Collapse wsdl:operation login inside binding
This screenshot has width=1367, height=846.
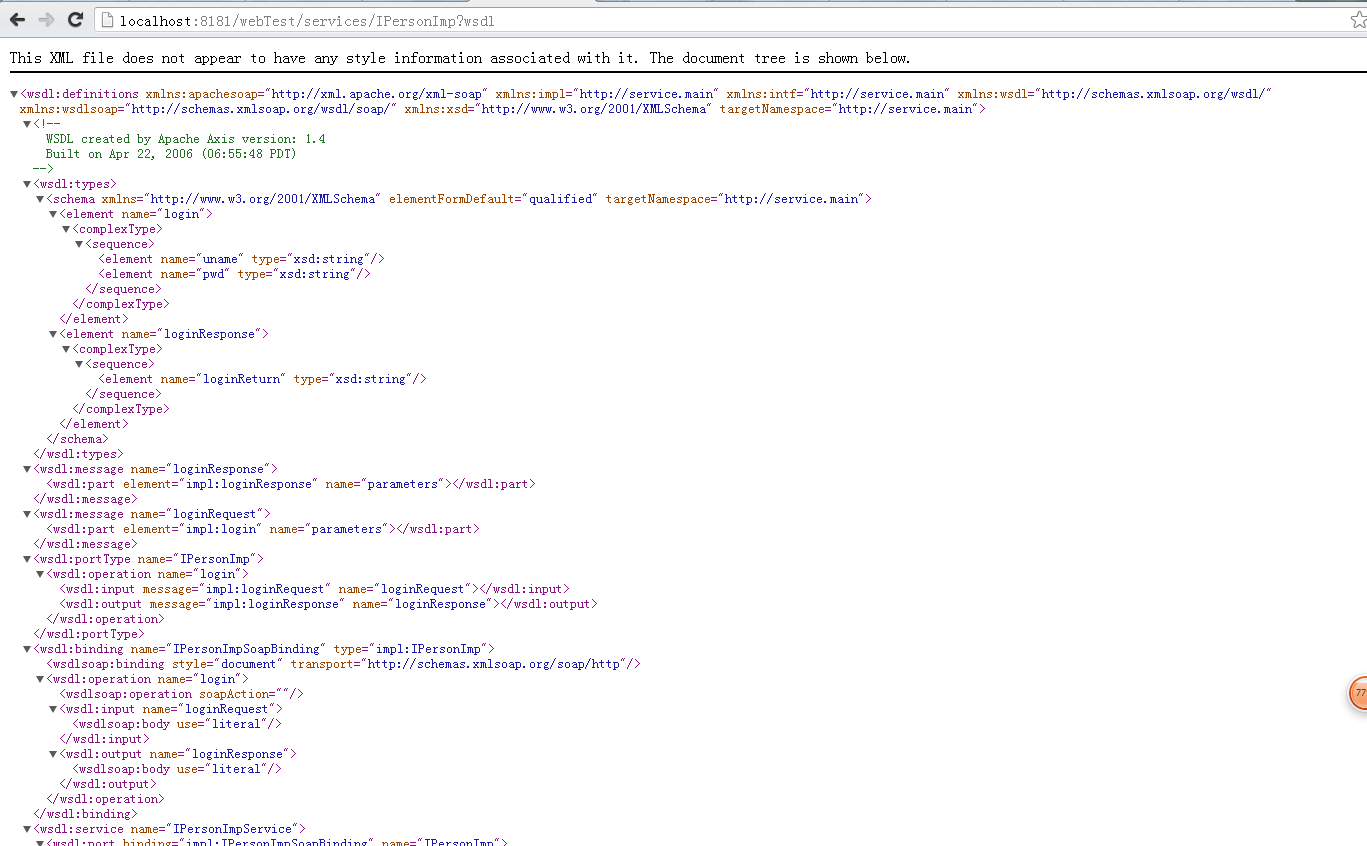click(x=40, y=679)
